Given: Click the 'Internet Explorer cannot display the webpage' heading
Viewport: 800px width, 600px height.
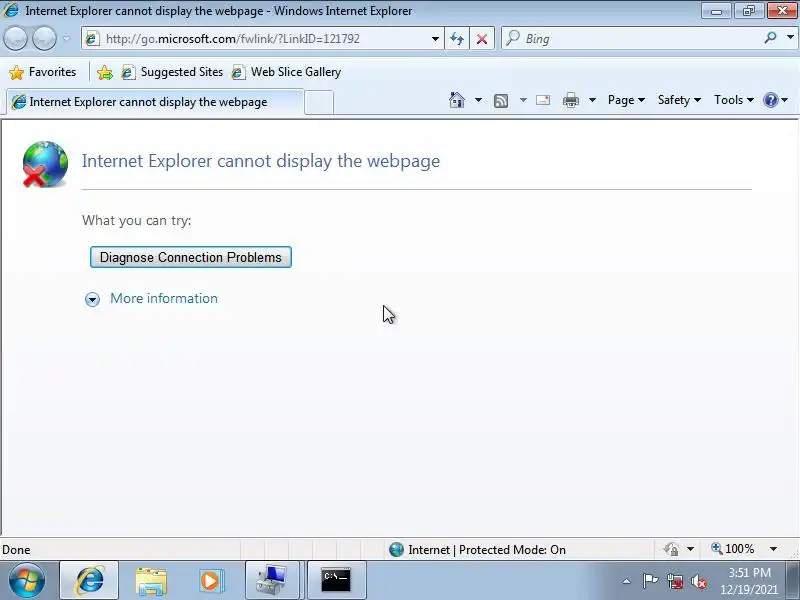Looking at the screenshot, I should [x=261, y=161].
